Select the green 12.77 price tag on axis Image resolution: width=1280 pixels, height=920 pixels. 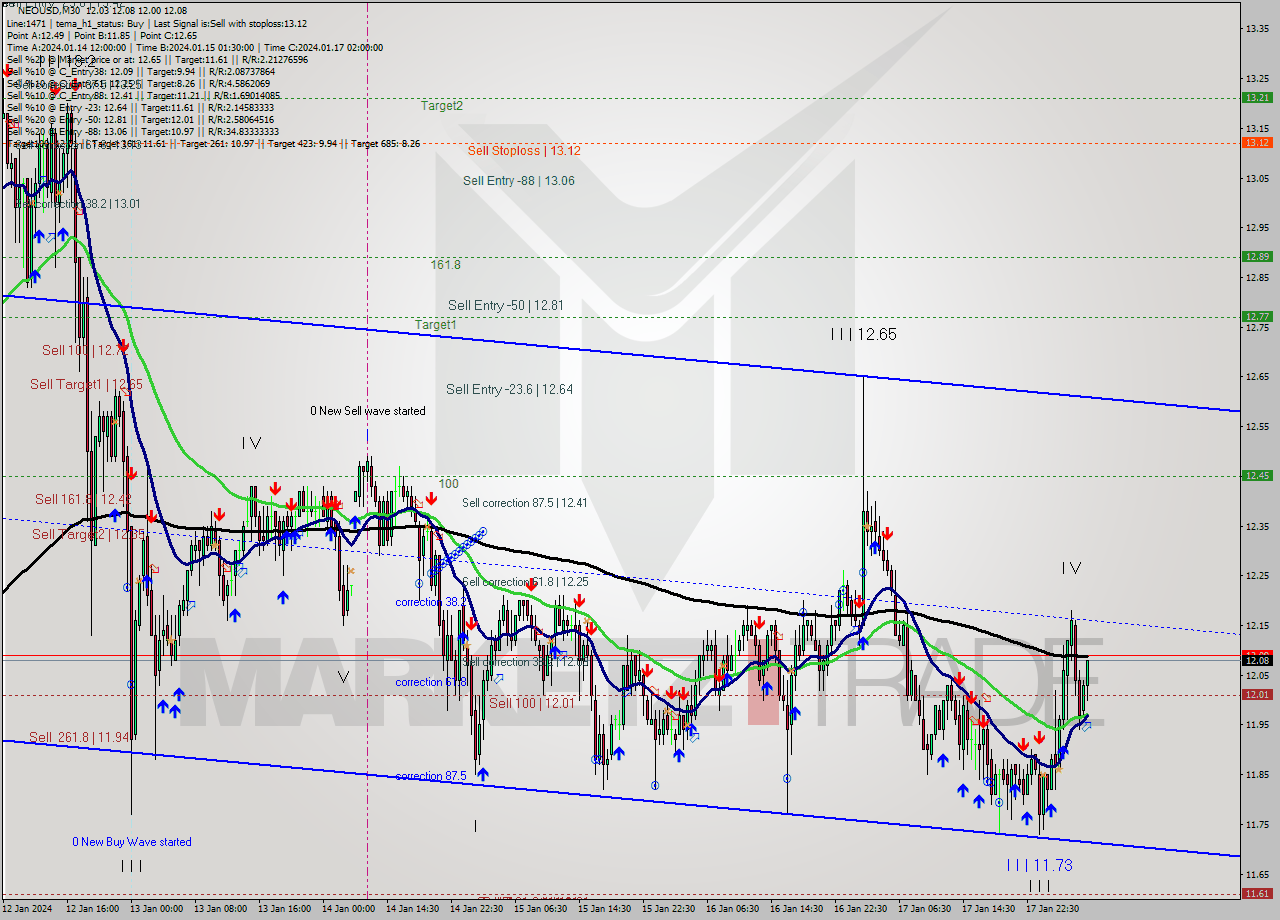(x=1257, y=317)
